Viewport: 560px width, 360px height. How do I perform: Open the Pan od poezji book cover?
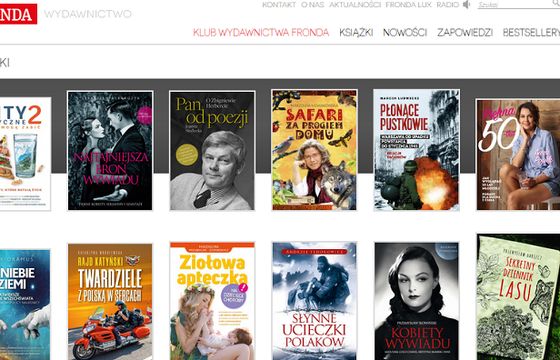212,151
